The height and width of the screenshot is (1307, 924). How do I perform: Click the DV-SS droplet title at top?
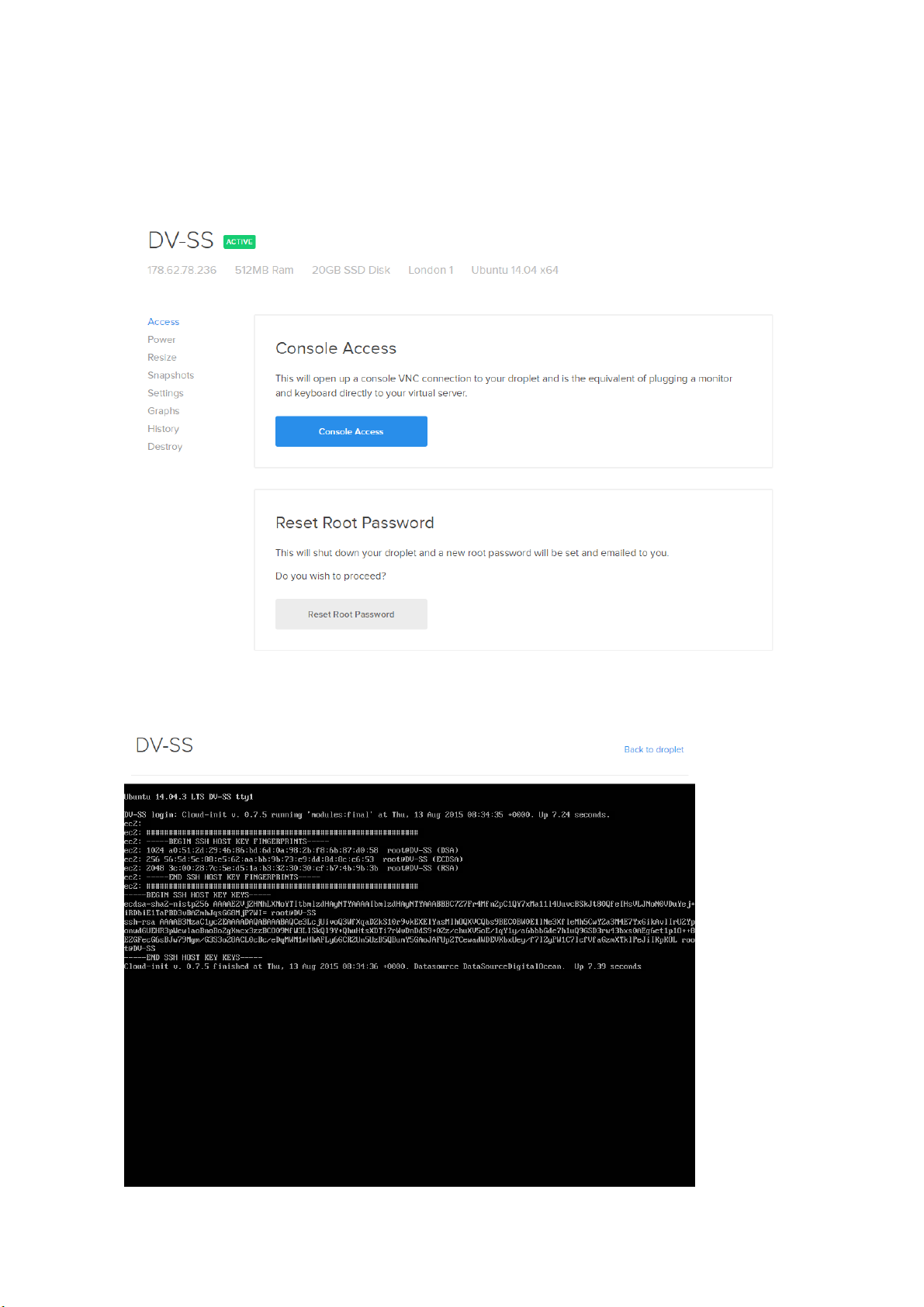(x=181, y=240)
